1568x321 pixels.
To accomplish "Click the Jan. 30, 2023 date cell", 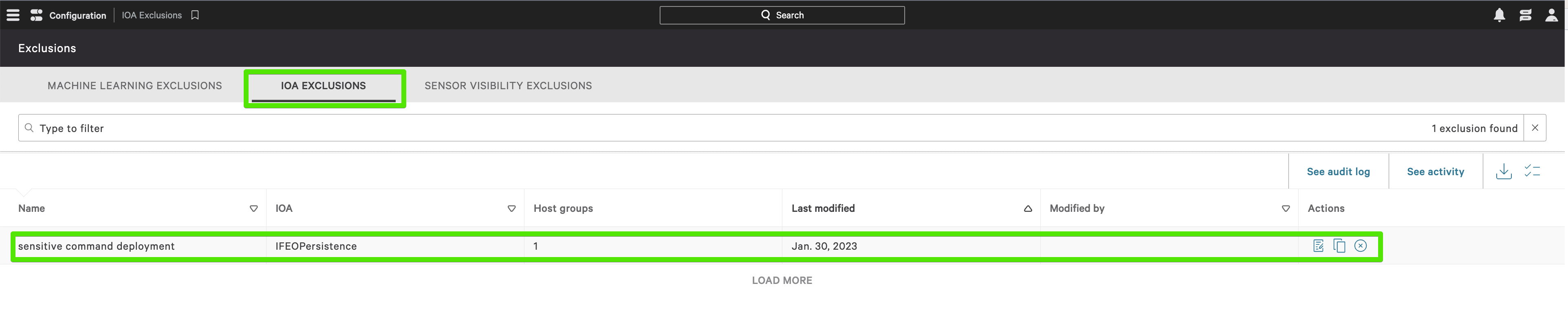I will [x=824, y=246].
